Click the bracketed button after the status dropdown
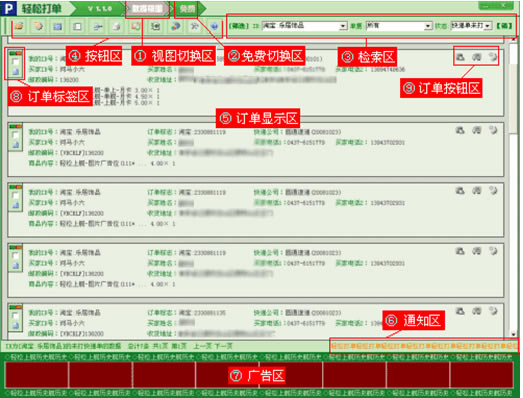The image size is (523, 398). point(504,26)
